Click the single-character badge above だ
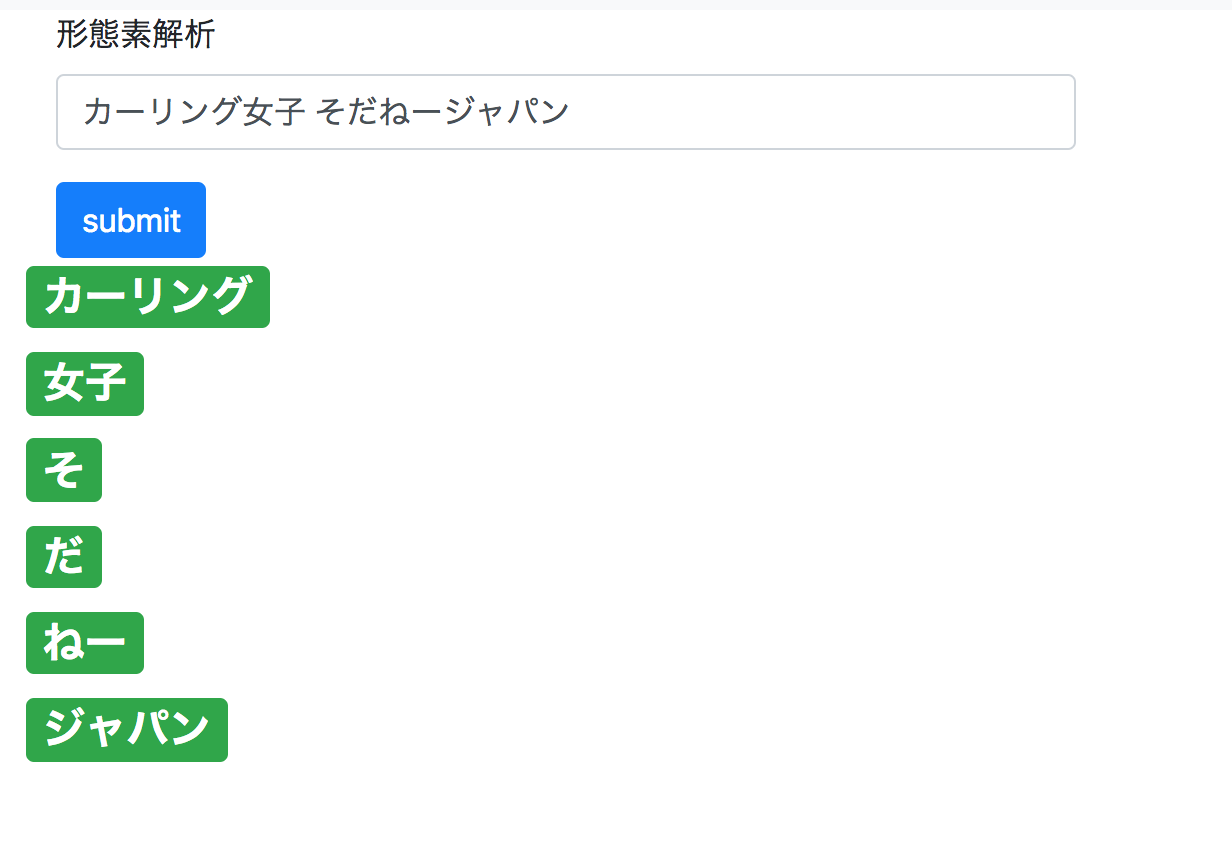Viewport: 1232px width, 842px height. click(64, 470)
